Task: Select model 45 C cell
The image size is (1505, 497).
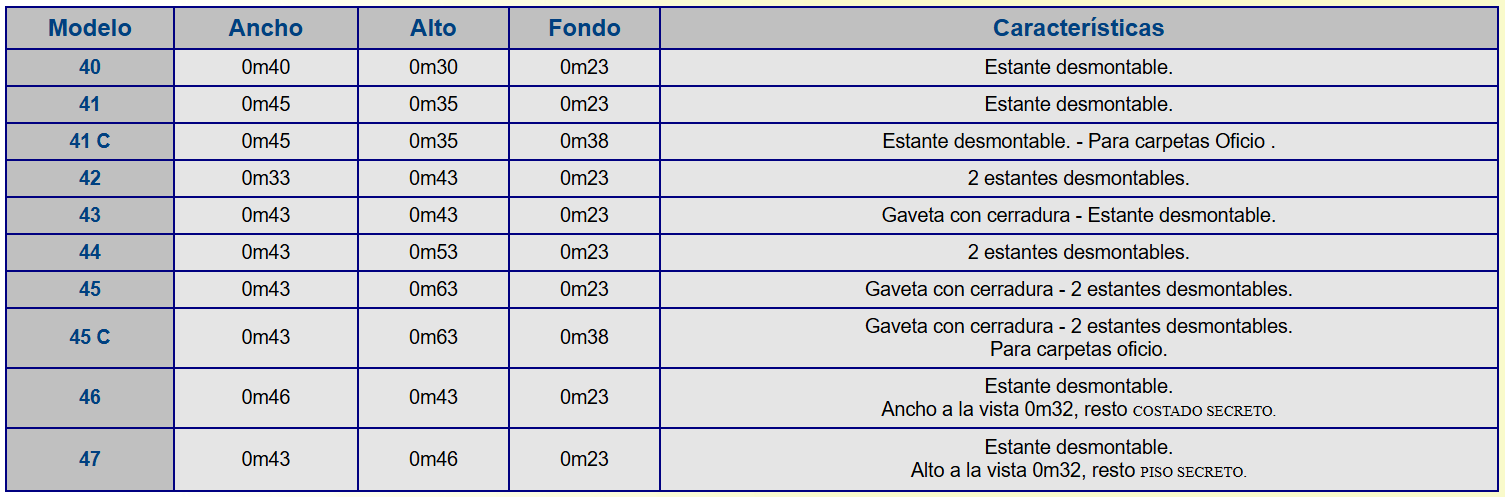Action: click(90, 338)
